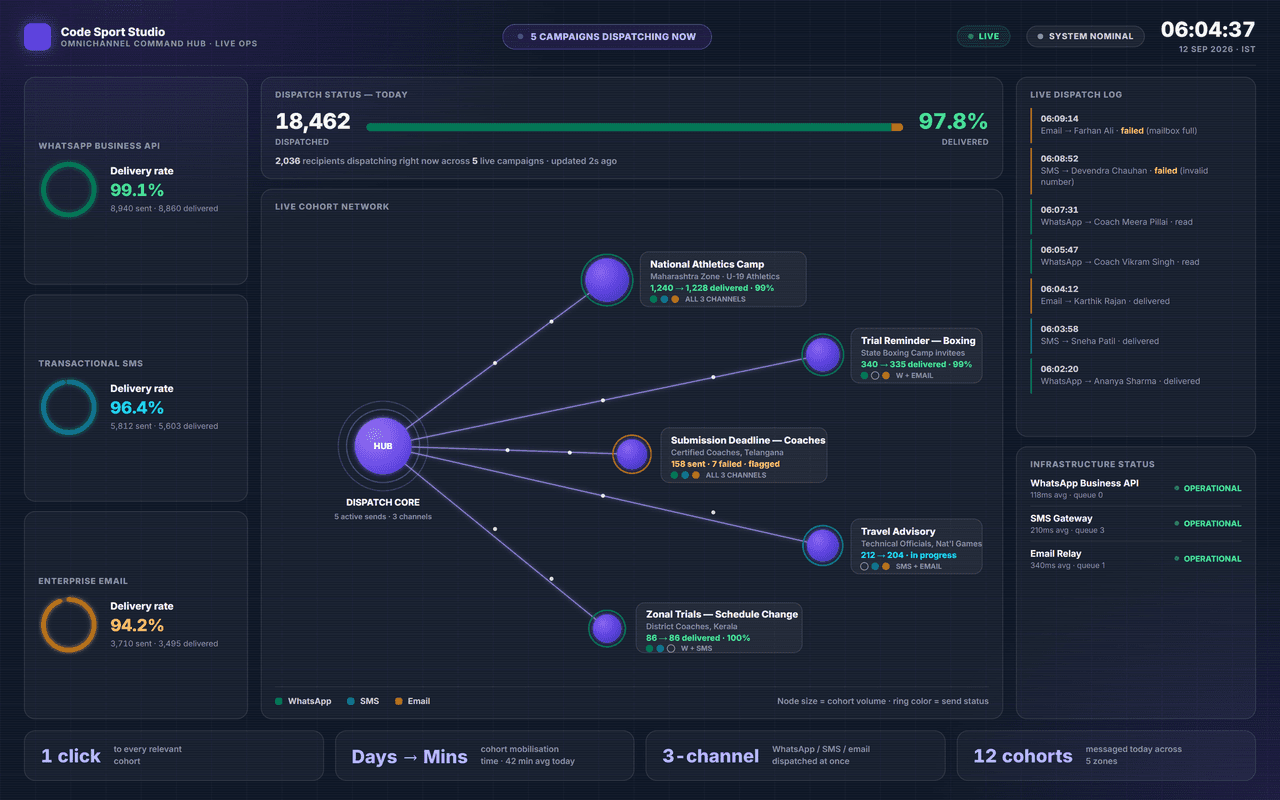Click the Transactional SMS delivery ring gauge

click(x=68, y=407)
